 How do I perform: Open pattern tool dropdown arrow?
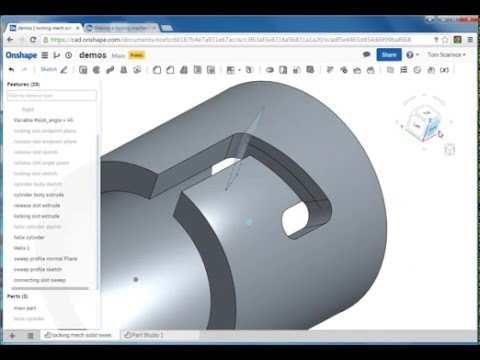click(x=239, y=70)
